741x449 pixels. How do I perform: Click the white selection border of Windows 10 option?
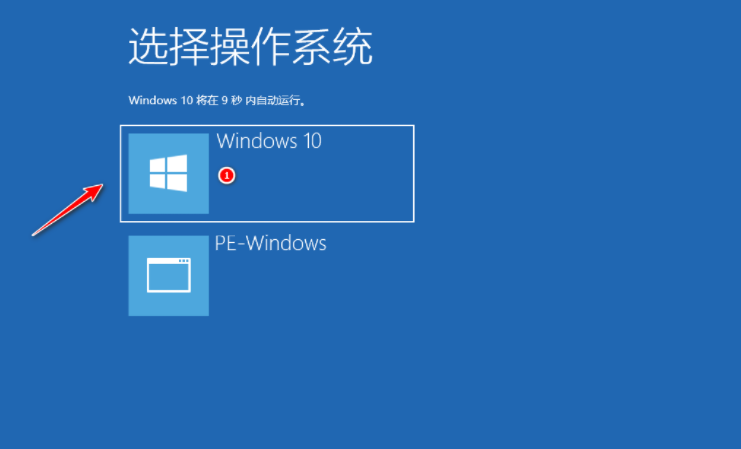pyautogui.click(x=267, y=126)
